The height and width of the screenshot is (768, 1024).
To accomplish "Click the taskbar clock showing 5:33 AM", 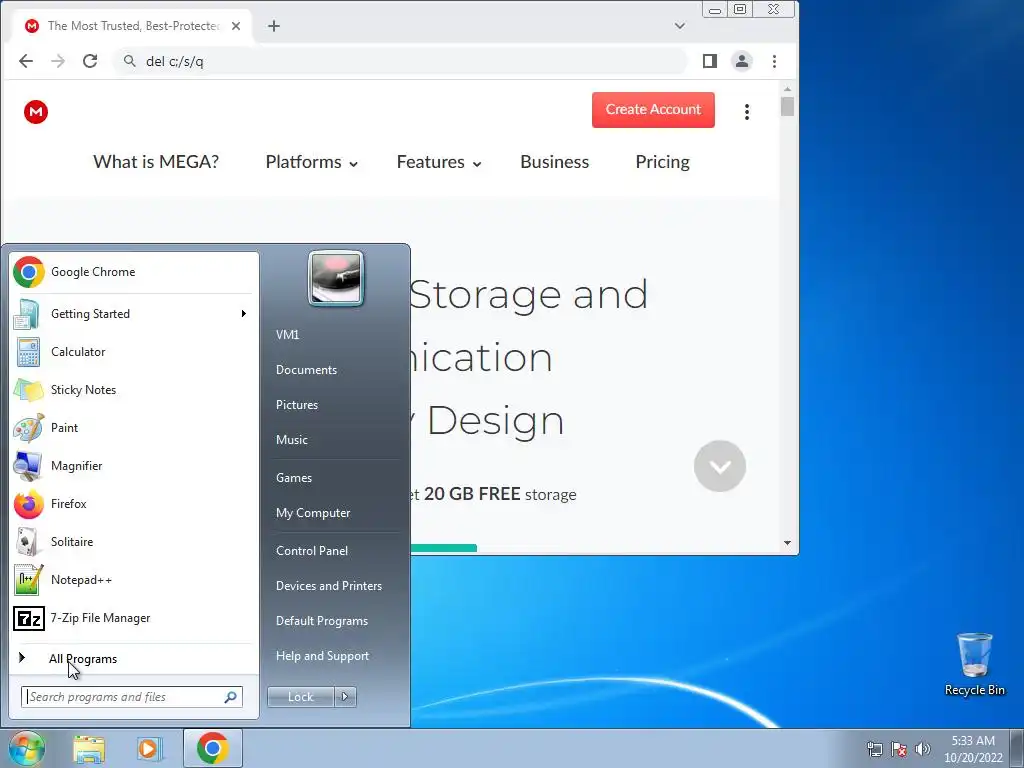I will (973, 749).
